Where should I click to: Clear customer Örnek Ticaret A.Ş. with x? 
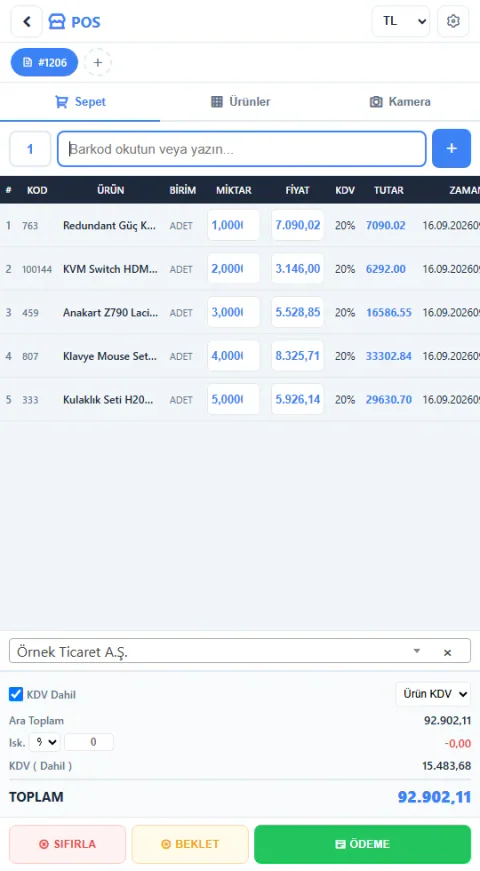(x=447, y=652)
